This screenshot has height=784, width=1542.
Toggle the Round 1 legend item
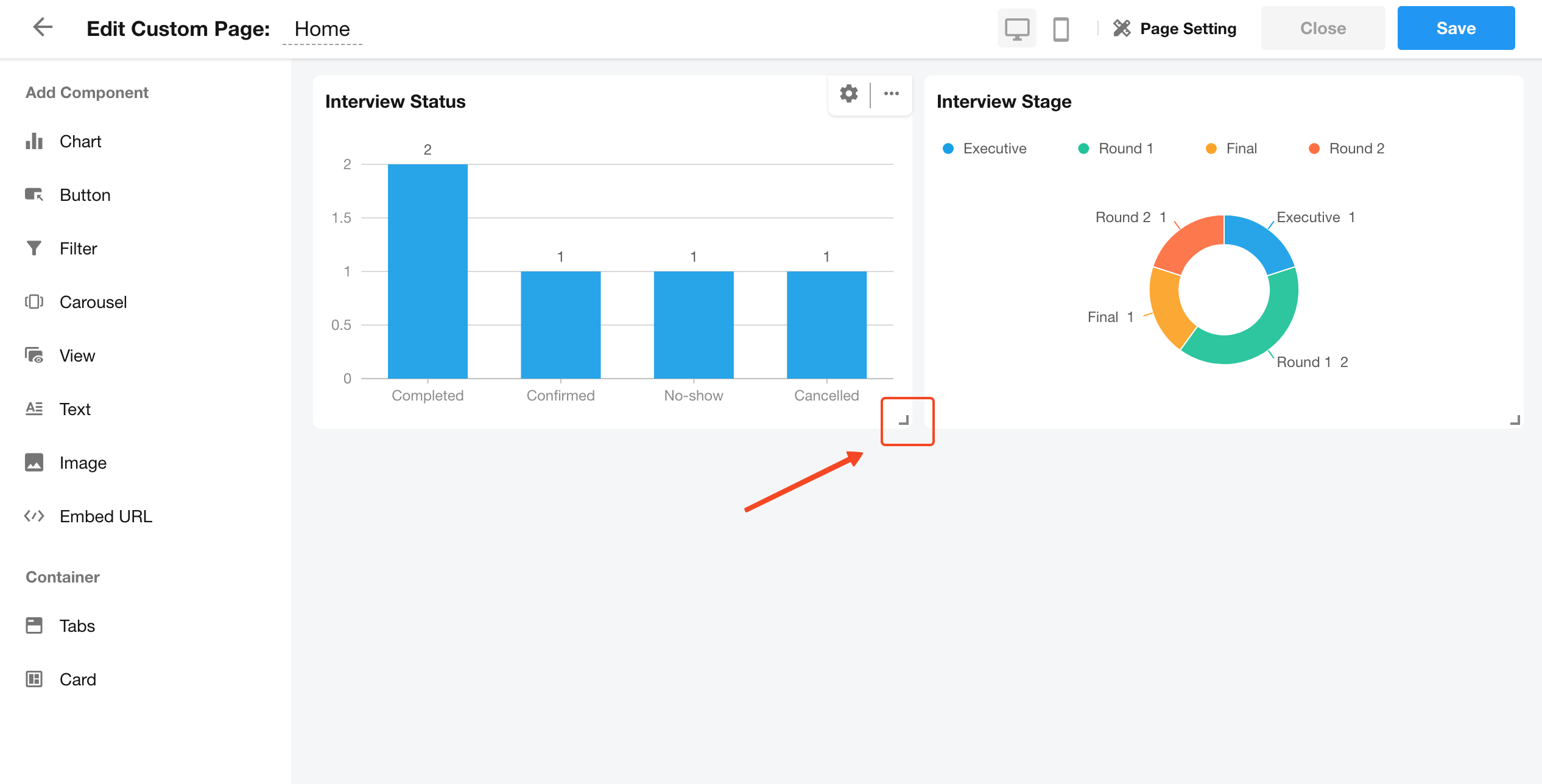tap(1116, 149)
